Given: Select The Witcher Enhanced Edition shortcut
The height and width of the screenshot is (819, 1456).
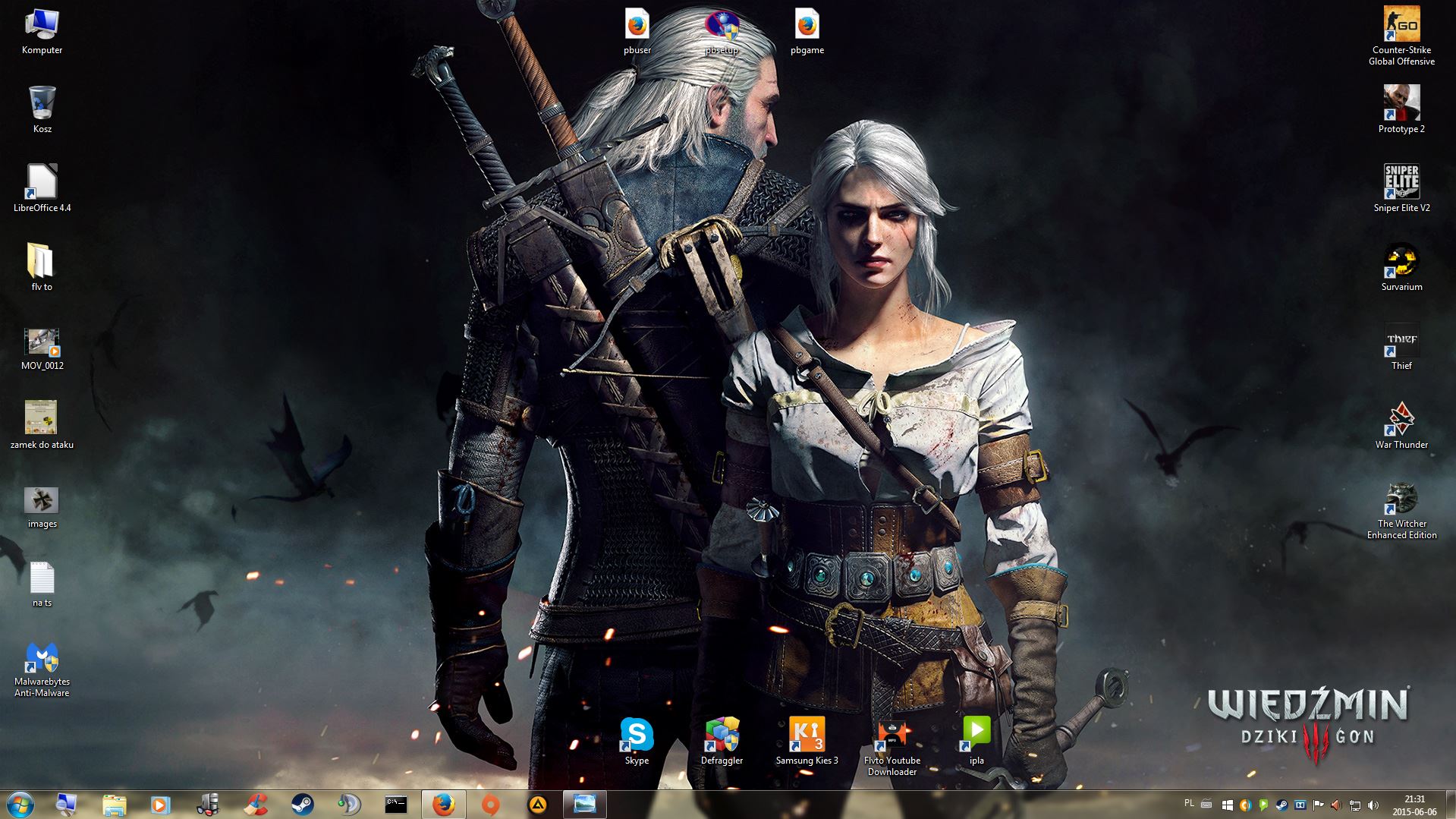Looking at the screenshot, I should (x=1401, y=511).
